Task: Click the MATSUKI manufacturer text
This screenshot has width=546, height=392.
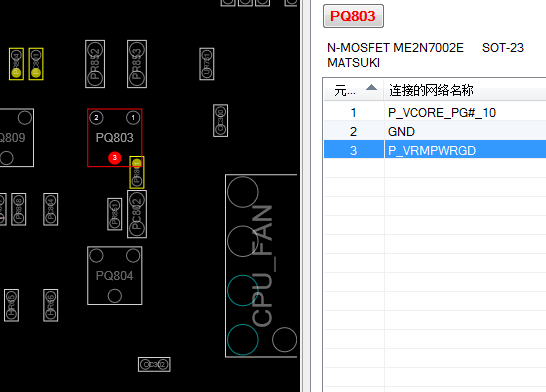Action: pyautogui.click(x=353, y=63)
